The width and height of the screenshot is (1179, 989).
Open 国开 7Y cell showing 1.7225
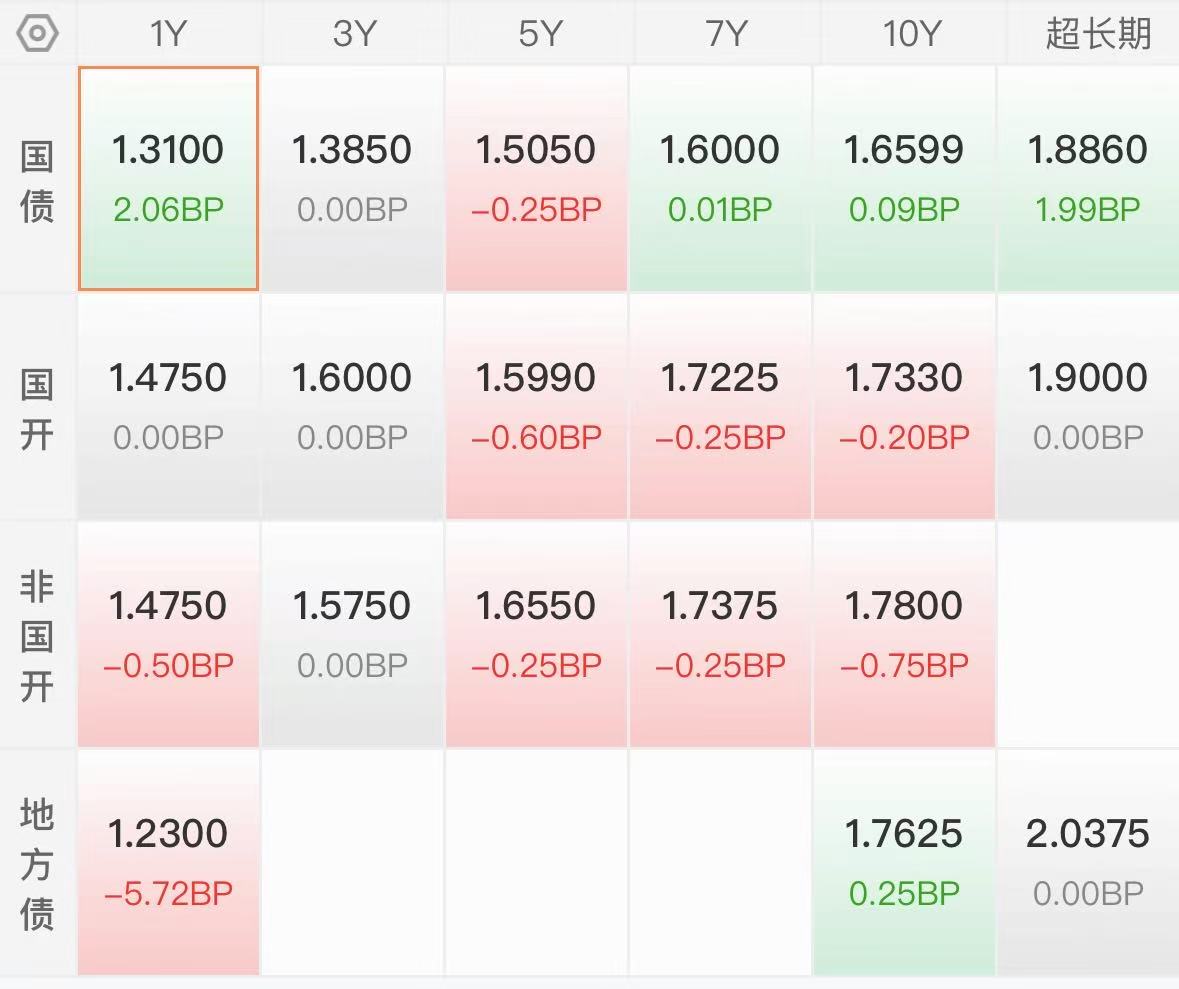point(720,406)
